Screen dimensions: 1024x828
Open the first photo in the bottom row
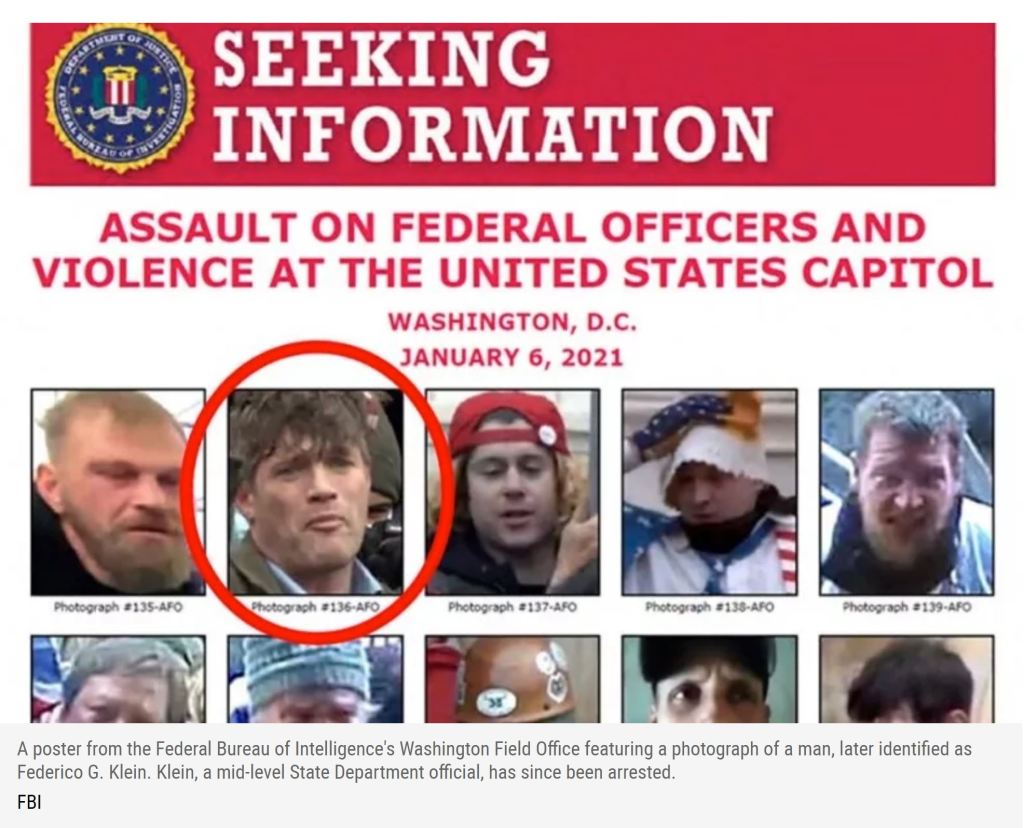coord(118,679)
